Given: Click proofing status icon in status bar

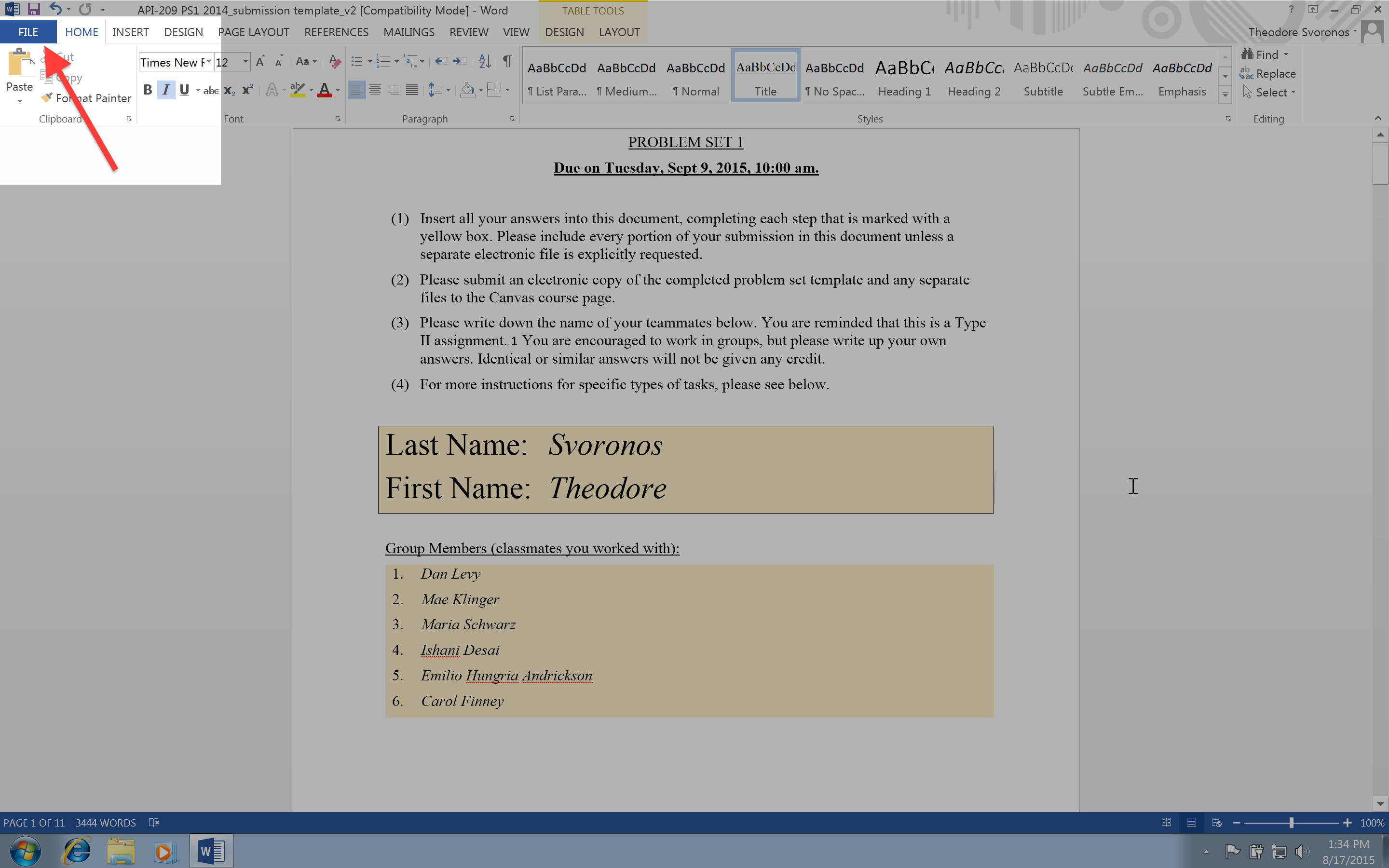Looking at the screenshot, I should click(154, 822).
